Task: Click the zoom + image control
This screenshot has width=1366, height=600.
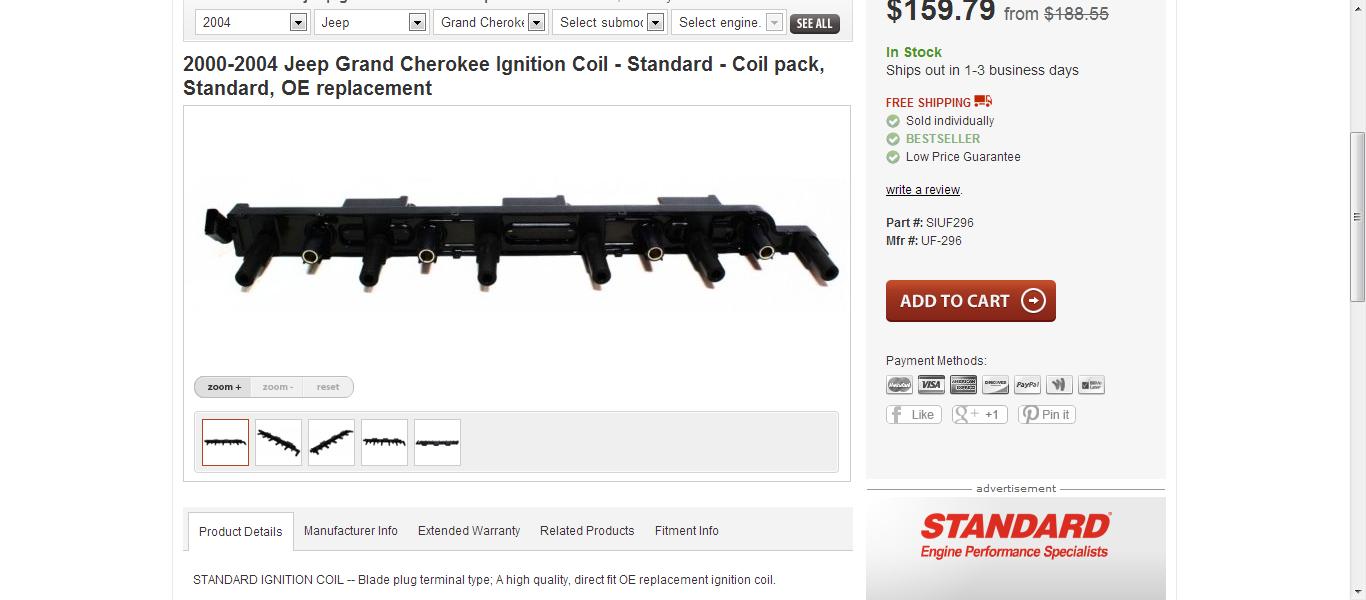Action: (x=224, y=387)
